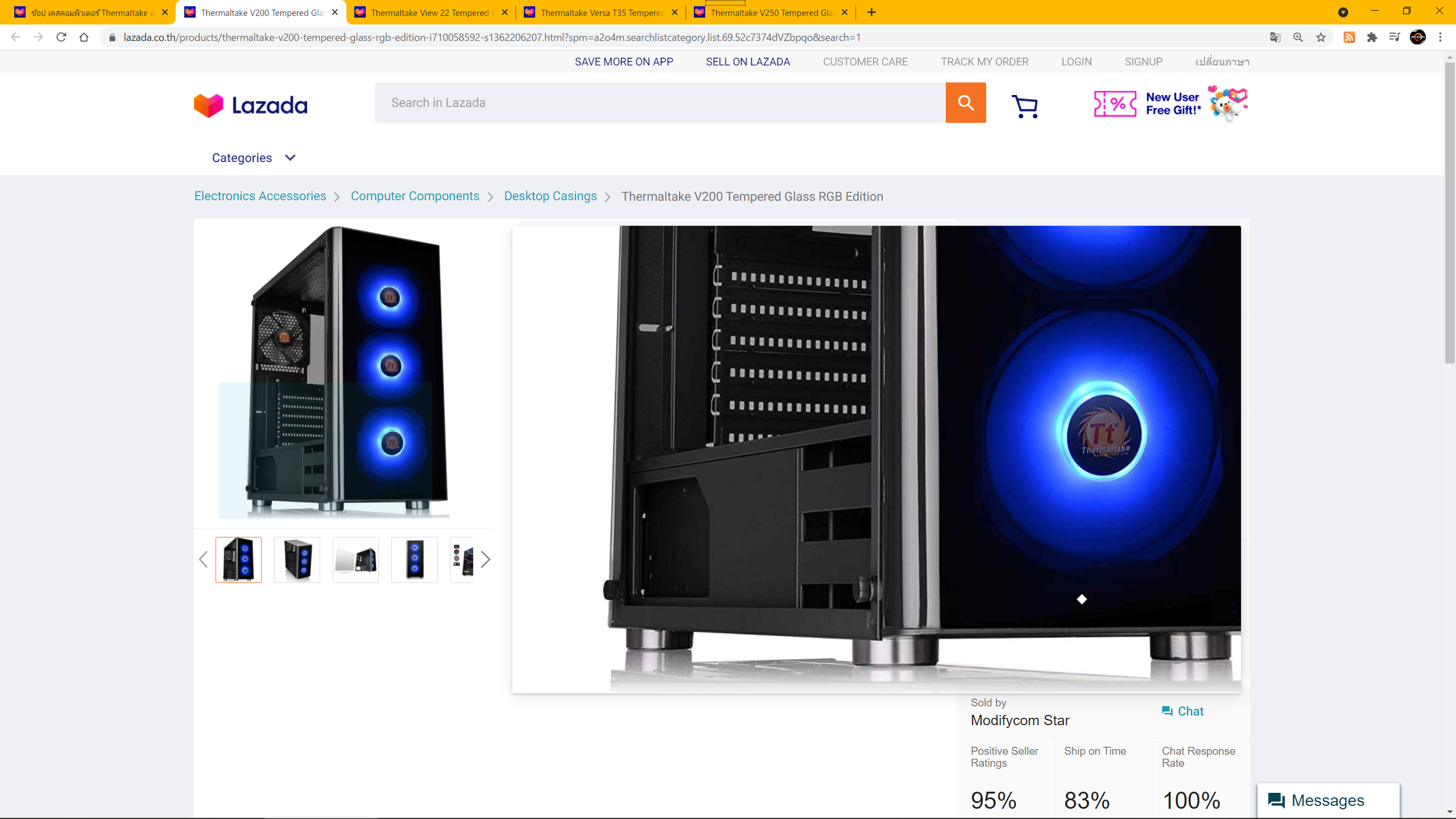This screenshot has height=819, width=1456.
Task: Bookmark this page with star icon
Action: click(1321, 37)
